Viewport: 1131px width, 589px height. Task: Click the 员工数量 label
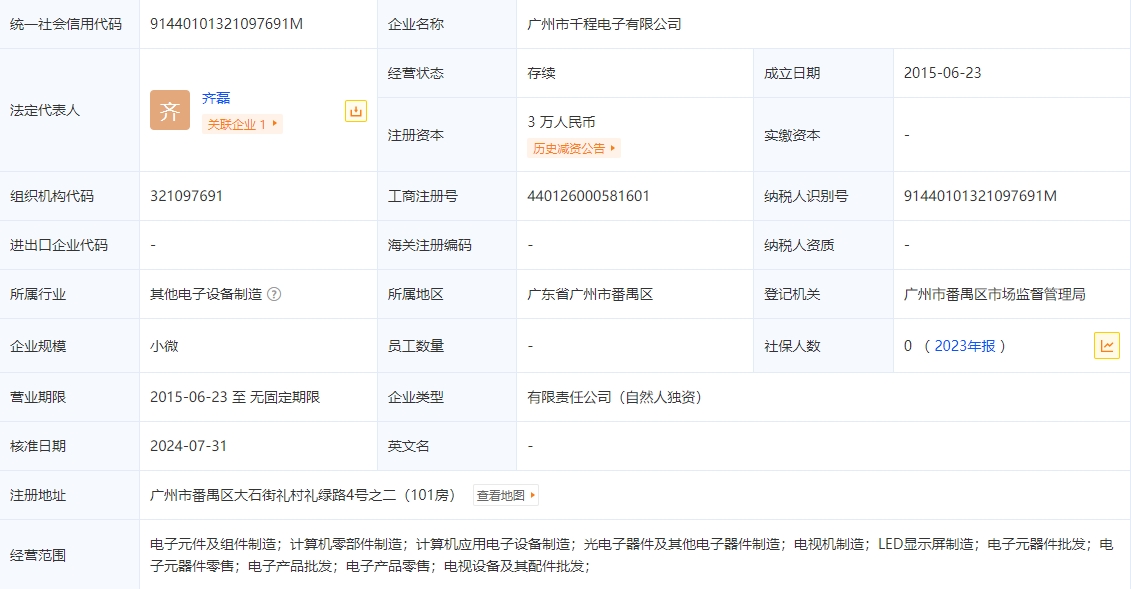[415, 346]
